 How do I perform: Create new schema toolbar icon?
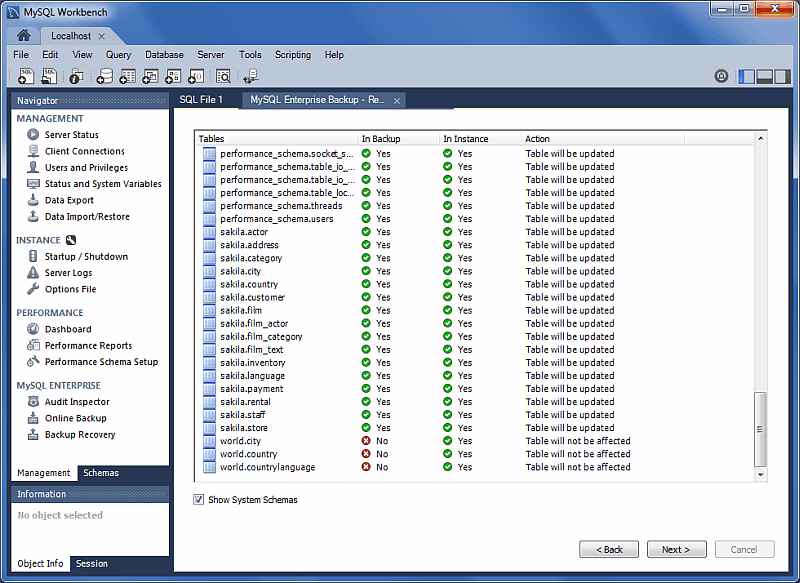pos(104,76)
